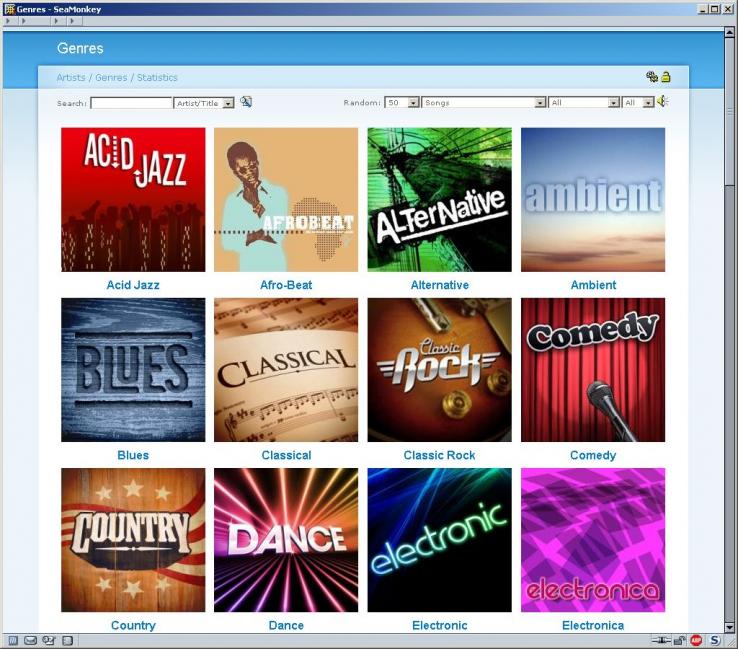The height and width of the screenshot is (649, 738).
Task: Open the Blues genre text link
Action: (x=133, y=455)
